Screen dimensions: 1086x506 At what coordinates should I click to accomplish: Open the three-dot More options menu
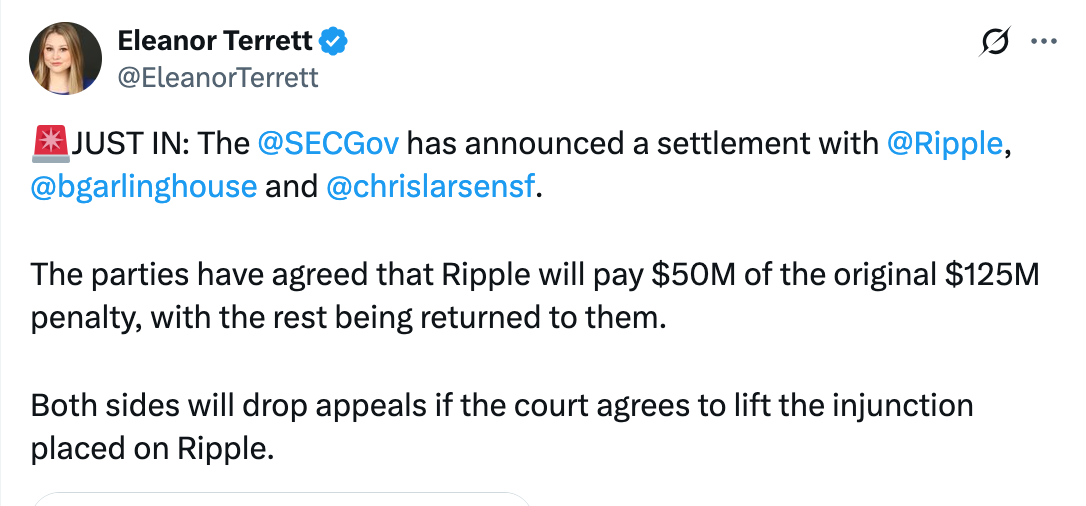click(1044, 42)
